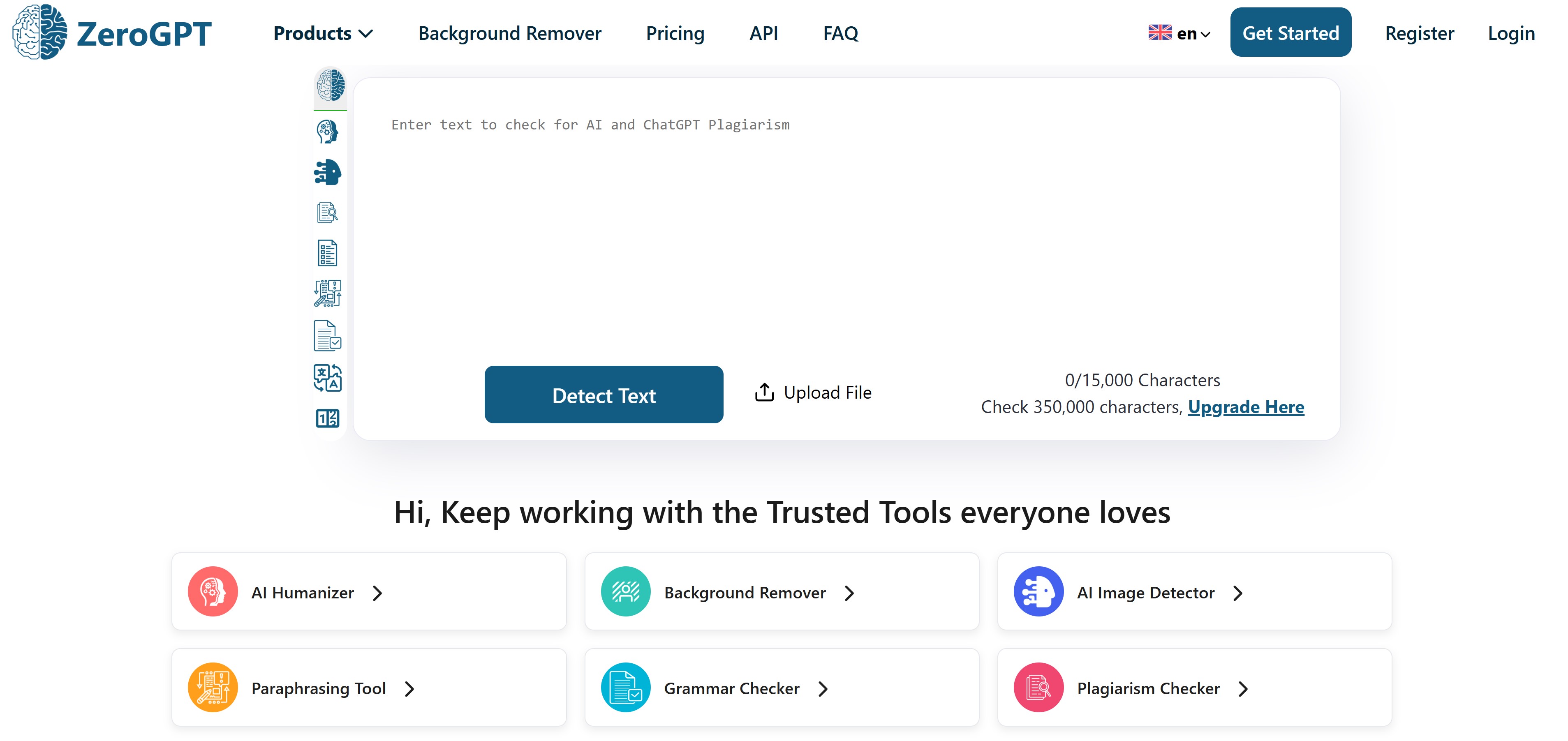Open the Grammar Checker card
1568x741 pixels.
click(x=782, y=688)
